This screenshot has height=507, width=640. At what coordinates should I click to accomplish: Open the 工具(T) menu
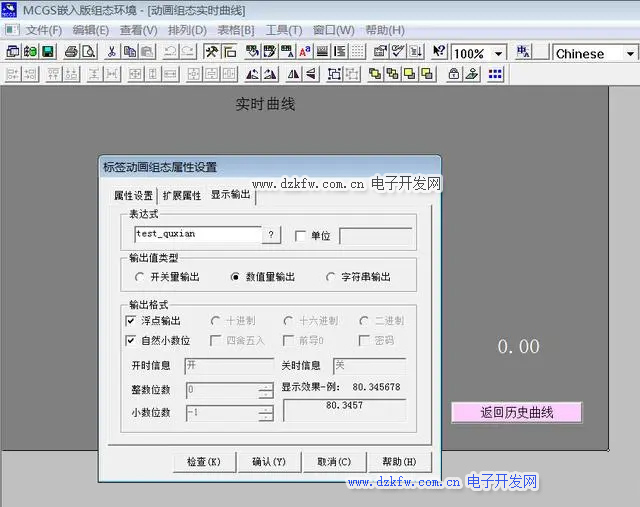click(284, 30)
